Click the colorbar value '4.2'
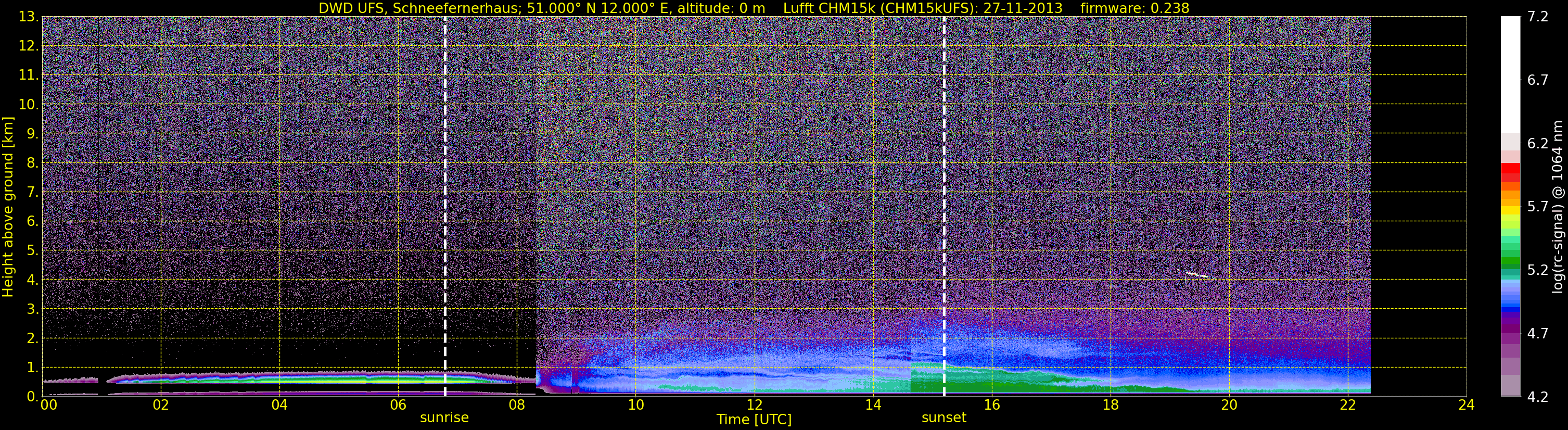Screen dimensions: 1568x430 tap(1538, 397)
